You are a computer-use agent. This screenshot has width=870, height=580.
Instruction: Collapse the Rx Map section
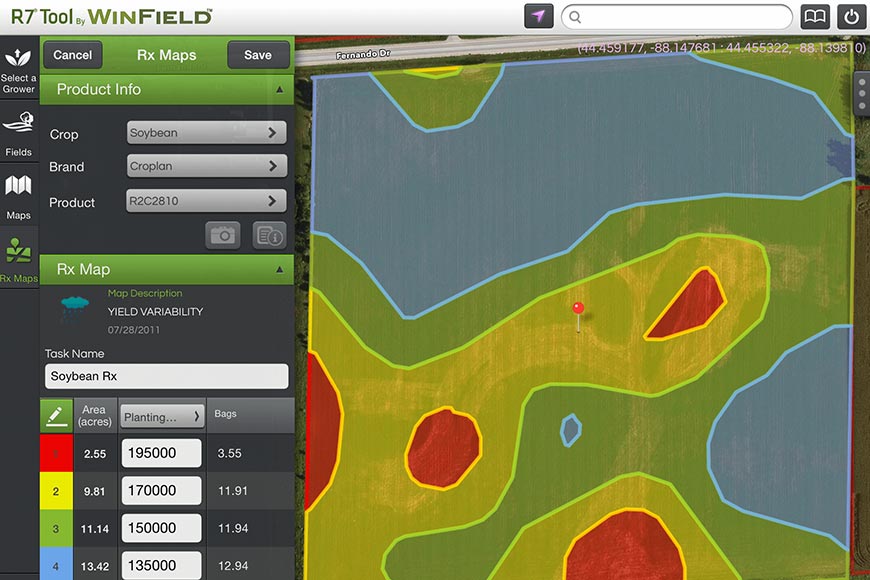(277, 270)
